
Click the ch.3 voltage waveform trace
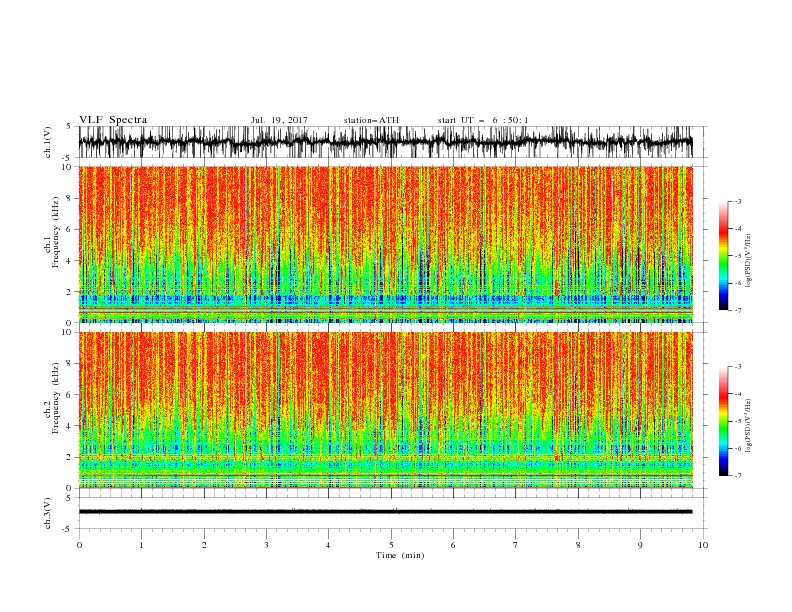[385, 512]
